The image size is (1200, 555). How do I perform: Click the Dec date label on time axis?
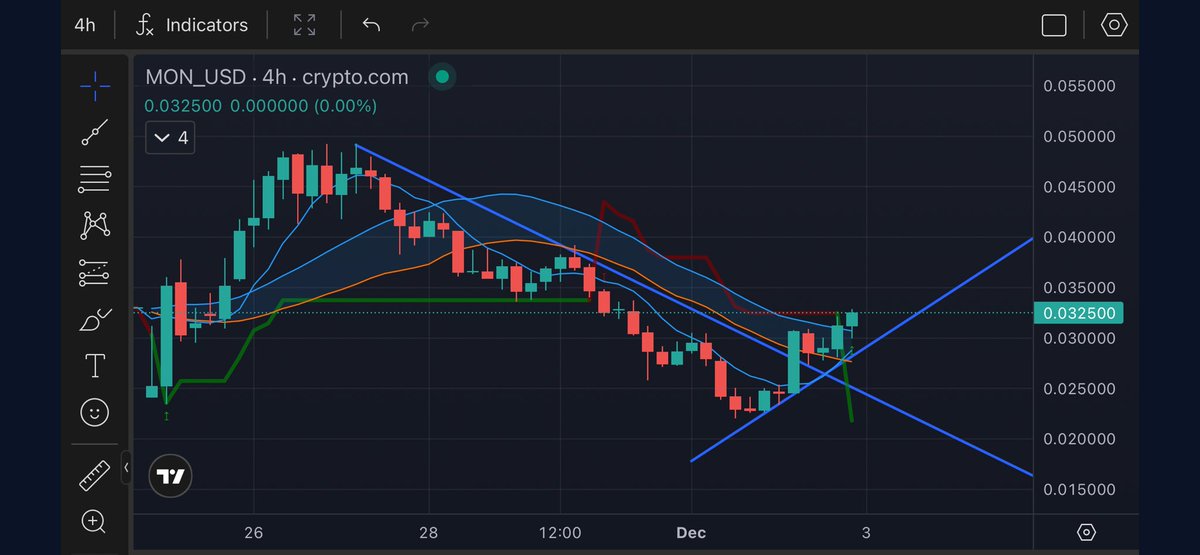690,533
